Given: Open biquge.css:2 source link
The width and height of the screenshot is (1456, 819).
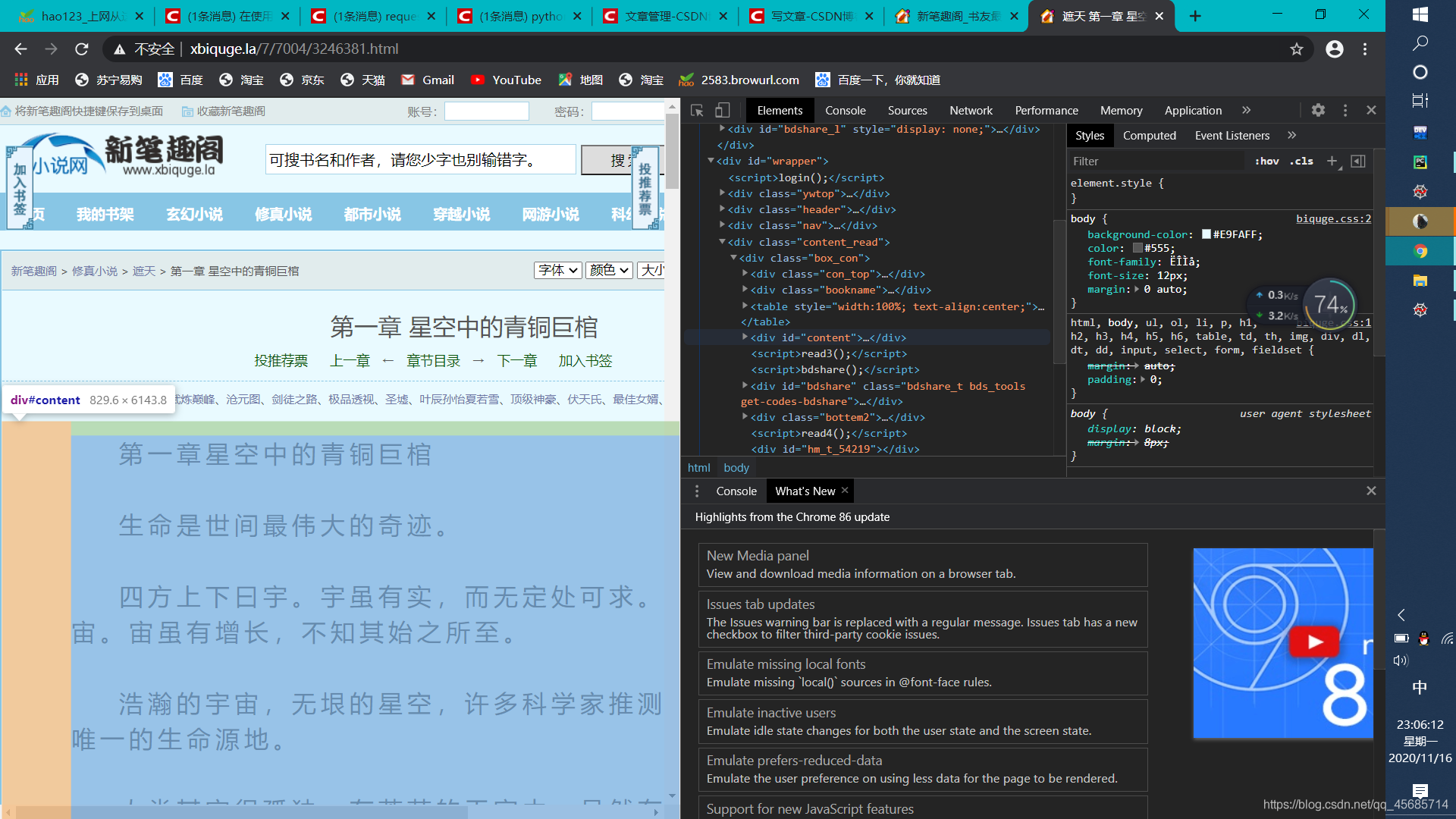Looking at the screenshot, I should pyautogui.click(x=1333, y=219).
